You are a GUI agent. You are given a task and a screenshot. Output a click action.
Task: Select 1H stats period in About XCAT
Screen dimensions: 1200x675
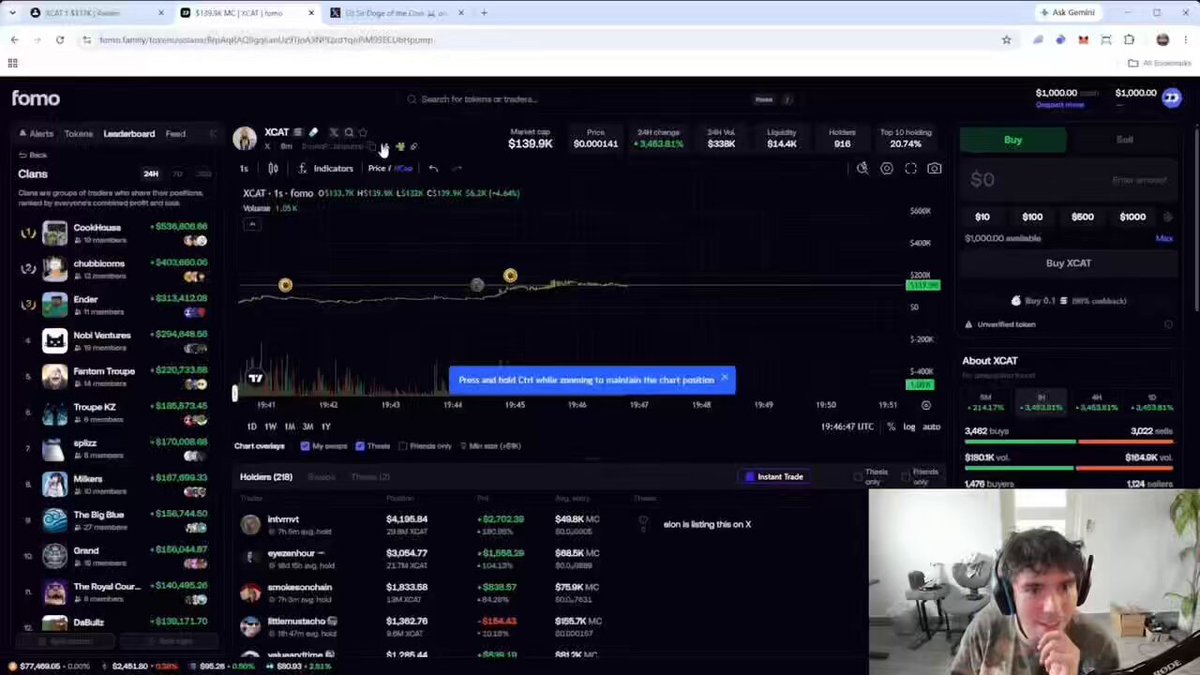point(1041,402)
